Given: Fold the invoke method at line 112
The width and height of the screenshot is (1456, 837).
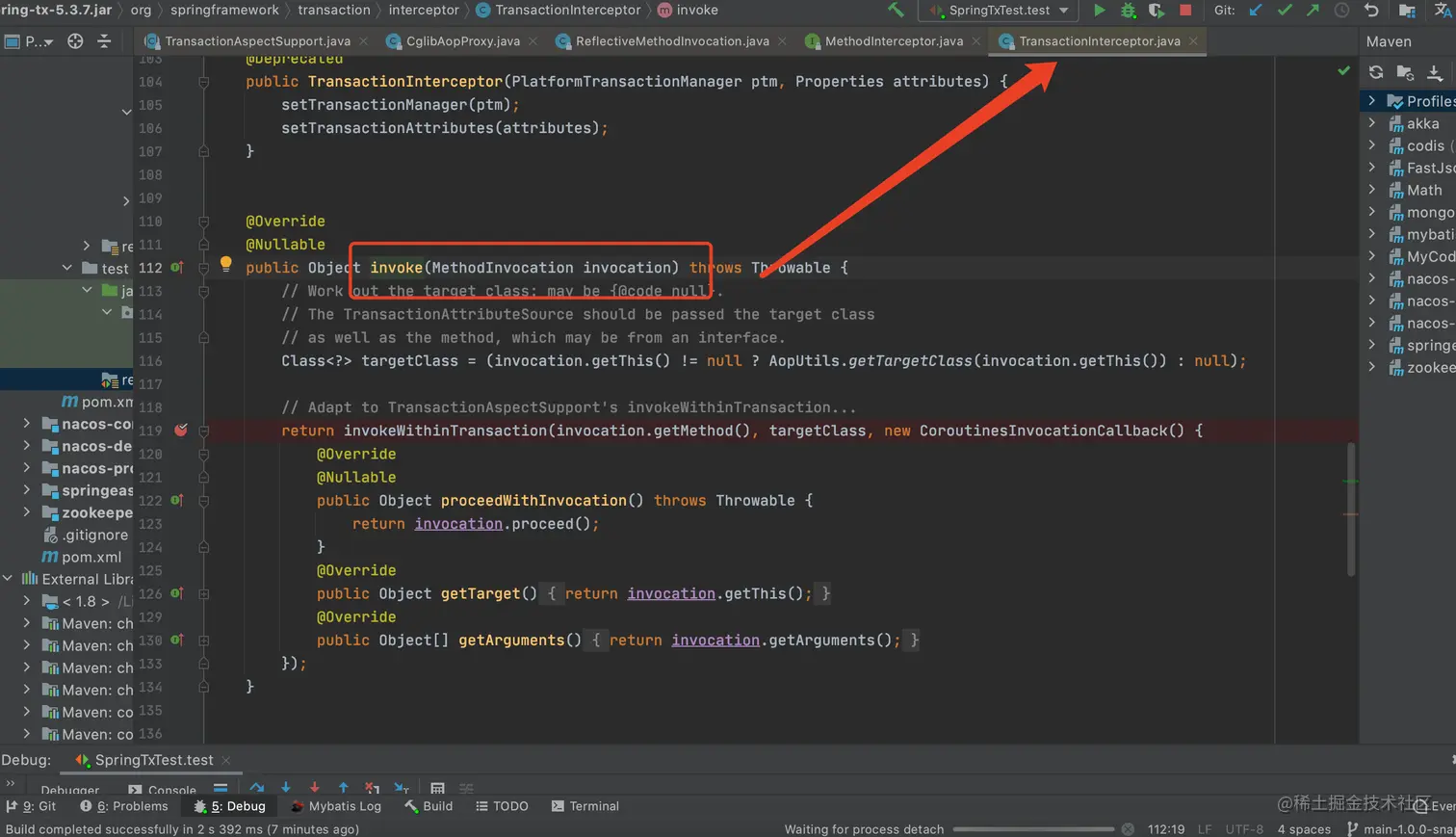Looking at the screenshot, I should 204,268.
